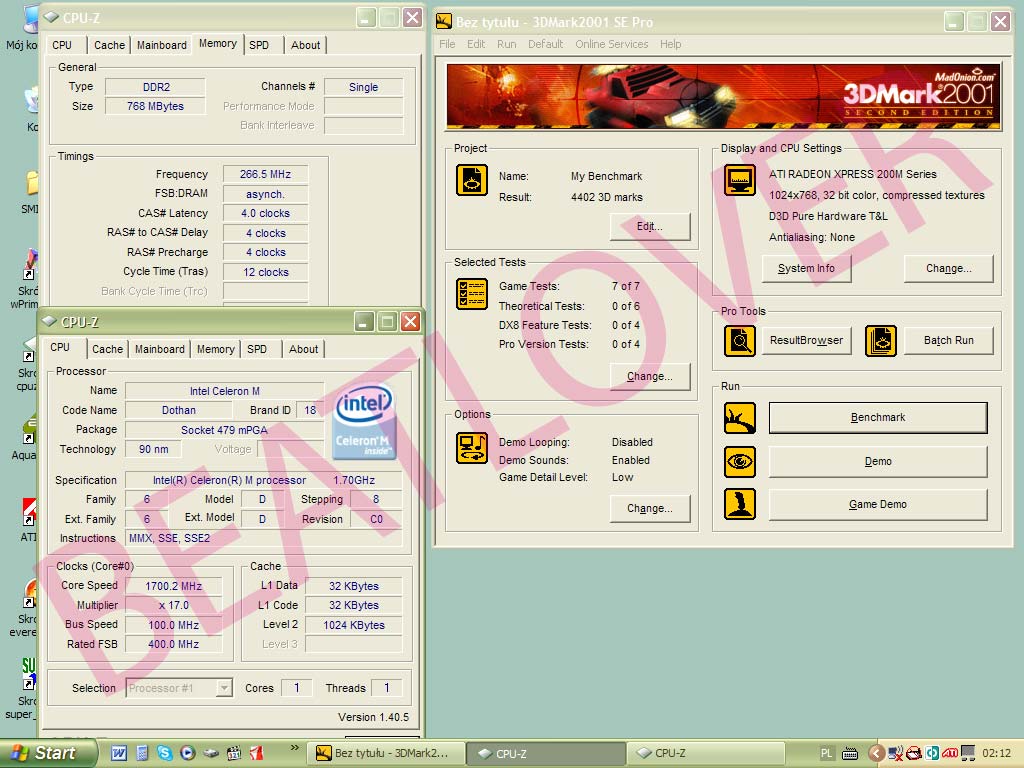
Task: Start the Demo
Action: (x=878, y=462)
